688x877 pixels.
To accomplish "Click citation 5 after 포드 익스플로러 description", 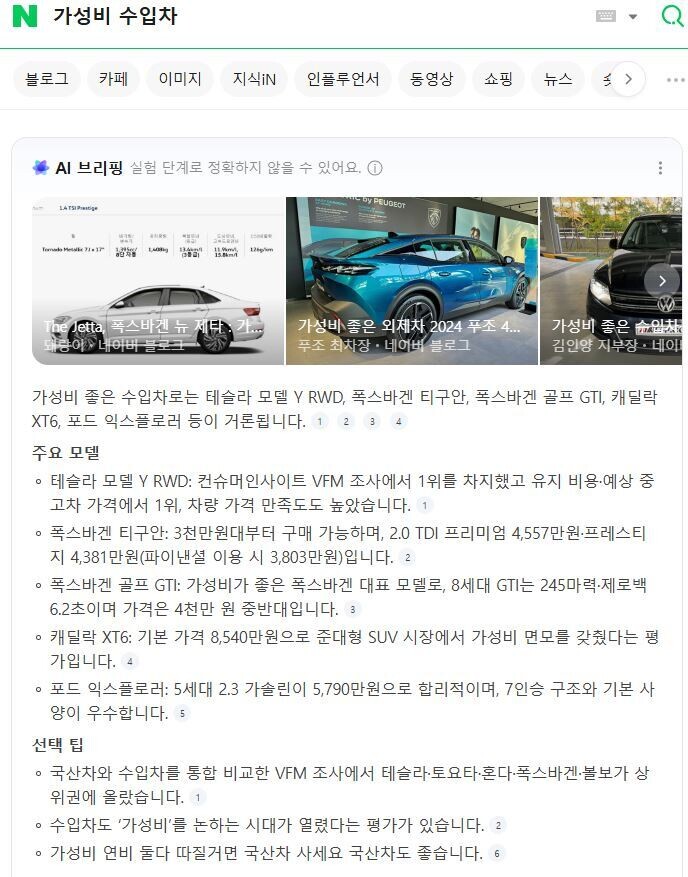I will coord(182,713).
